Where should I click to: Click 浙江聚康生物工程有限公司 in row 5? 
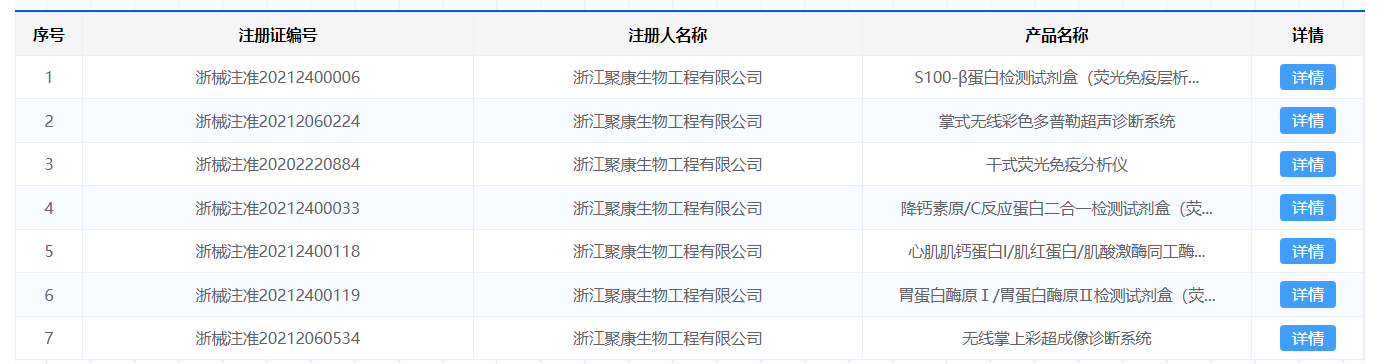click(668, 252)
